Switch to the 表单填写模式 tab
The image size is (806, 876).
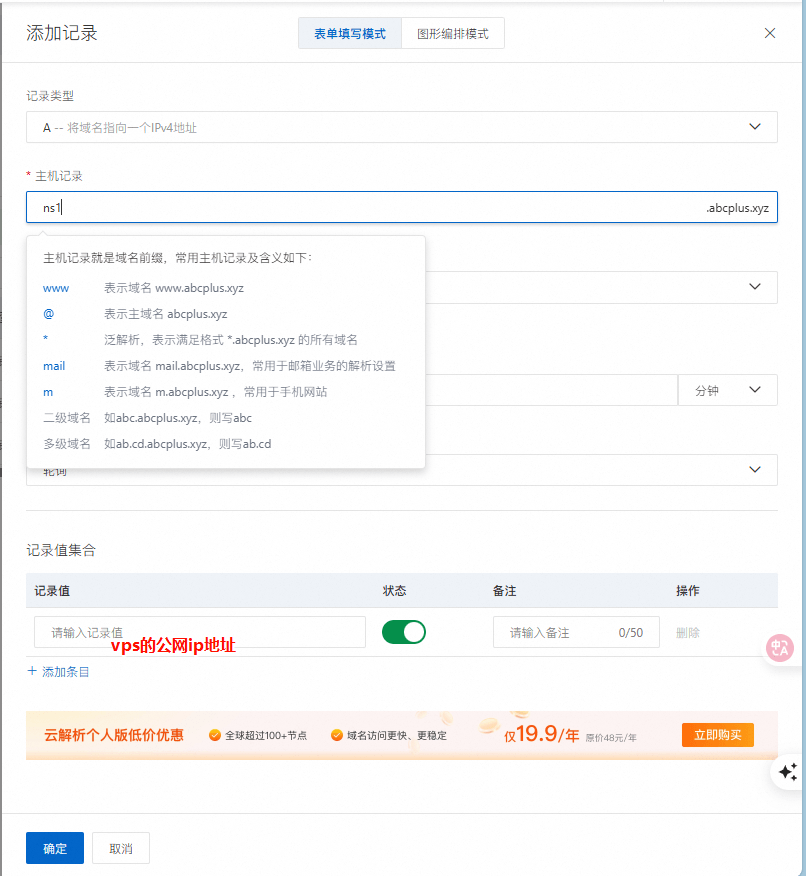pyautogui.click(x=349, y=33)
